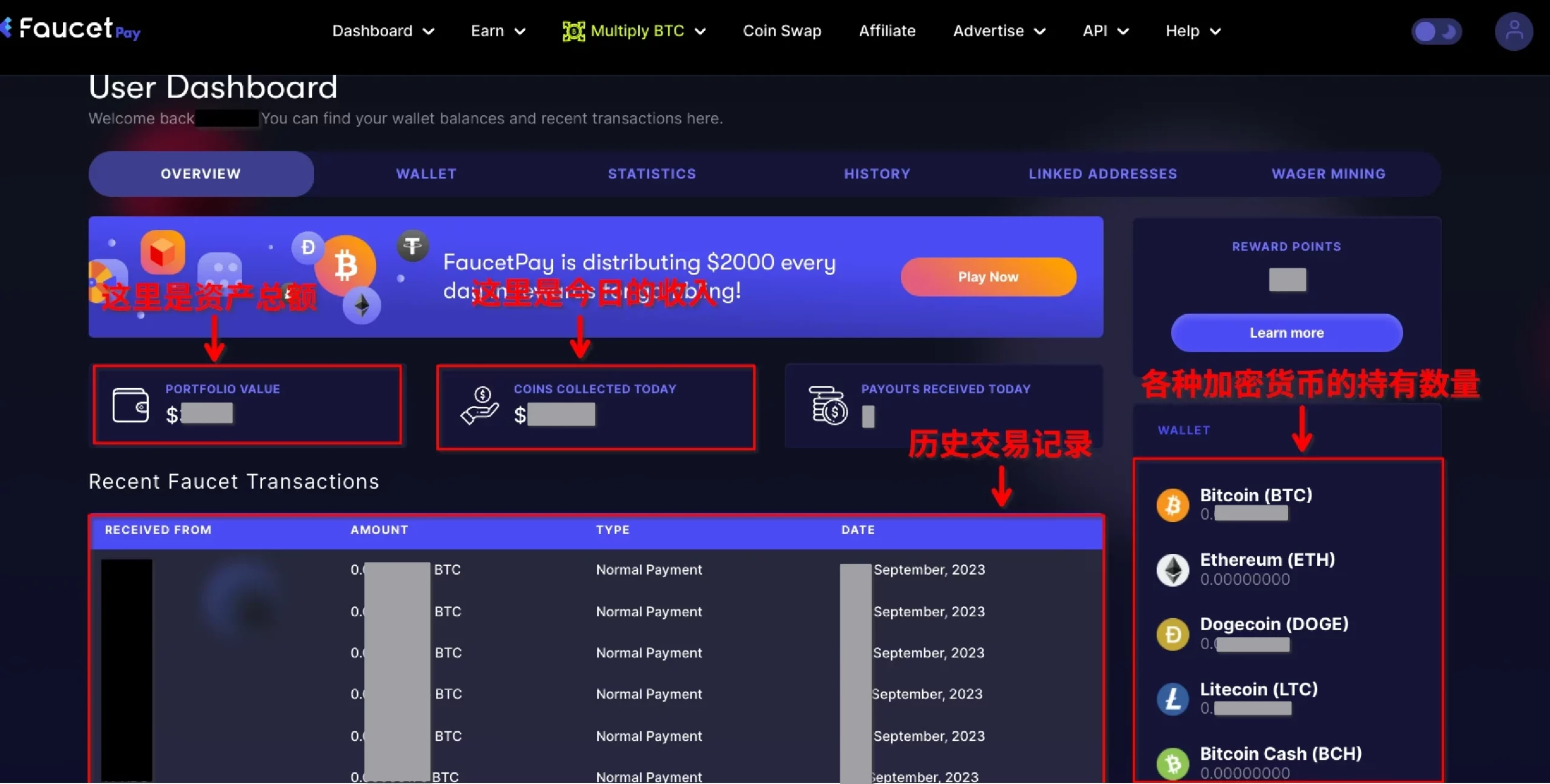
Task: Click the Dogecoin (DOGE) wallet label
Action: pyautogui.click(x=1275, y=624)
